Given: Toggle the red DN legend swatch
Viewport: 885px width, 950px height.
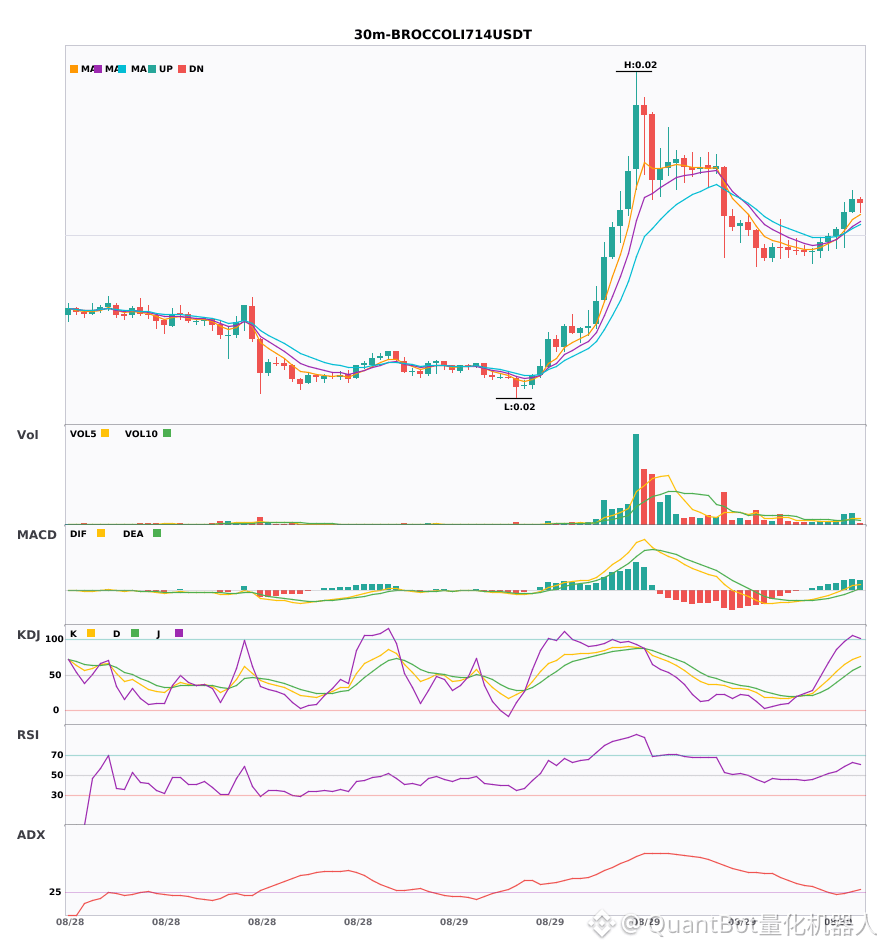Looking at the screenshot, I should [182, 69].
